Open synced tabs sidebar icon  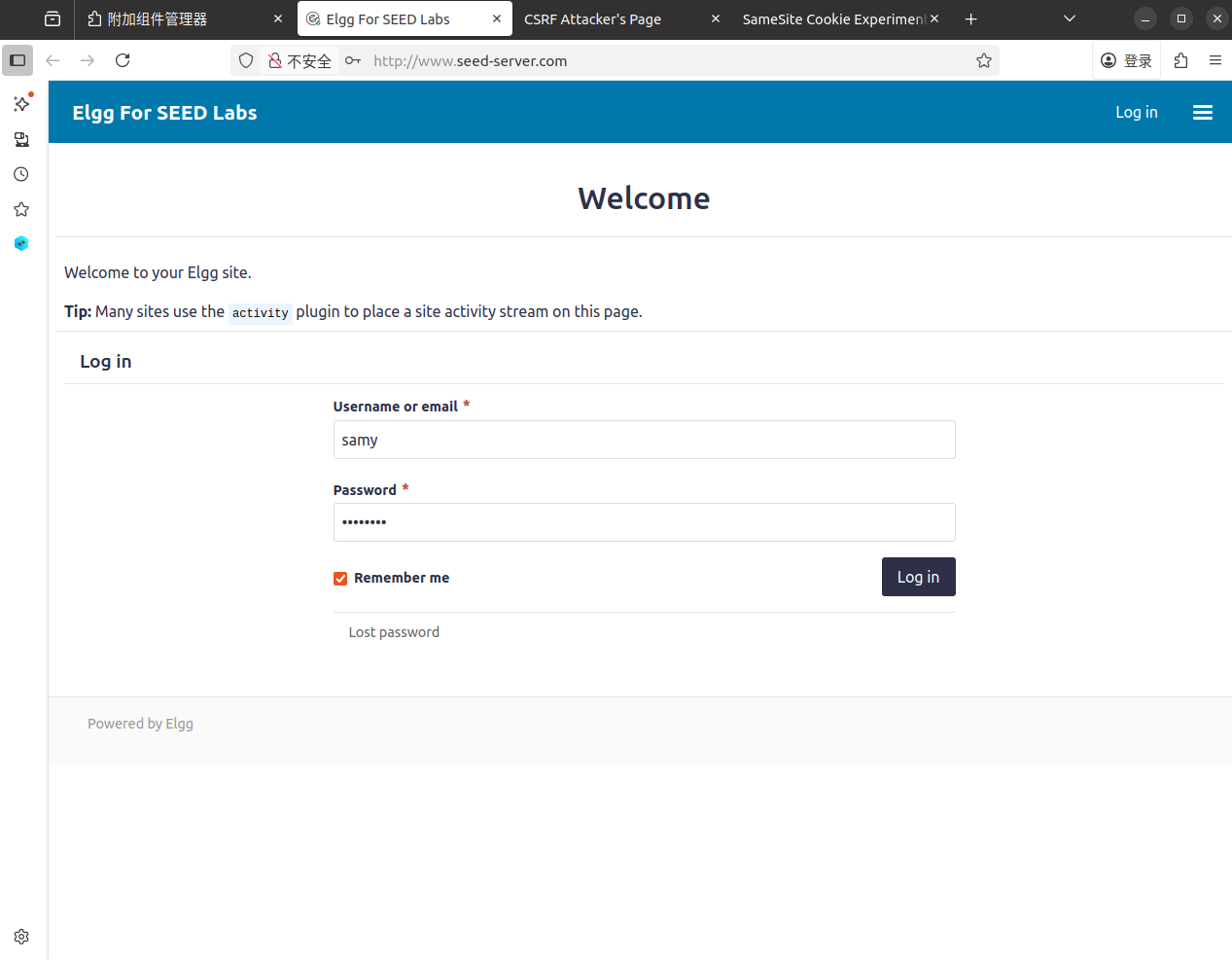pos(21,139)
